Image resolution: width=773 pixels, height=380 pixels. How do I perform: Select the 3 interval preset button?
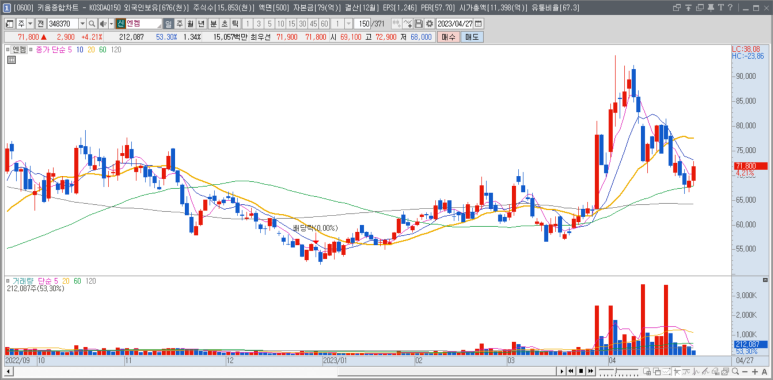(258, 24)
